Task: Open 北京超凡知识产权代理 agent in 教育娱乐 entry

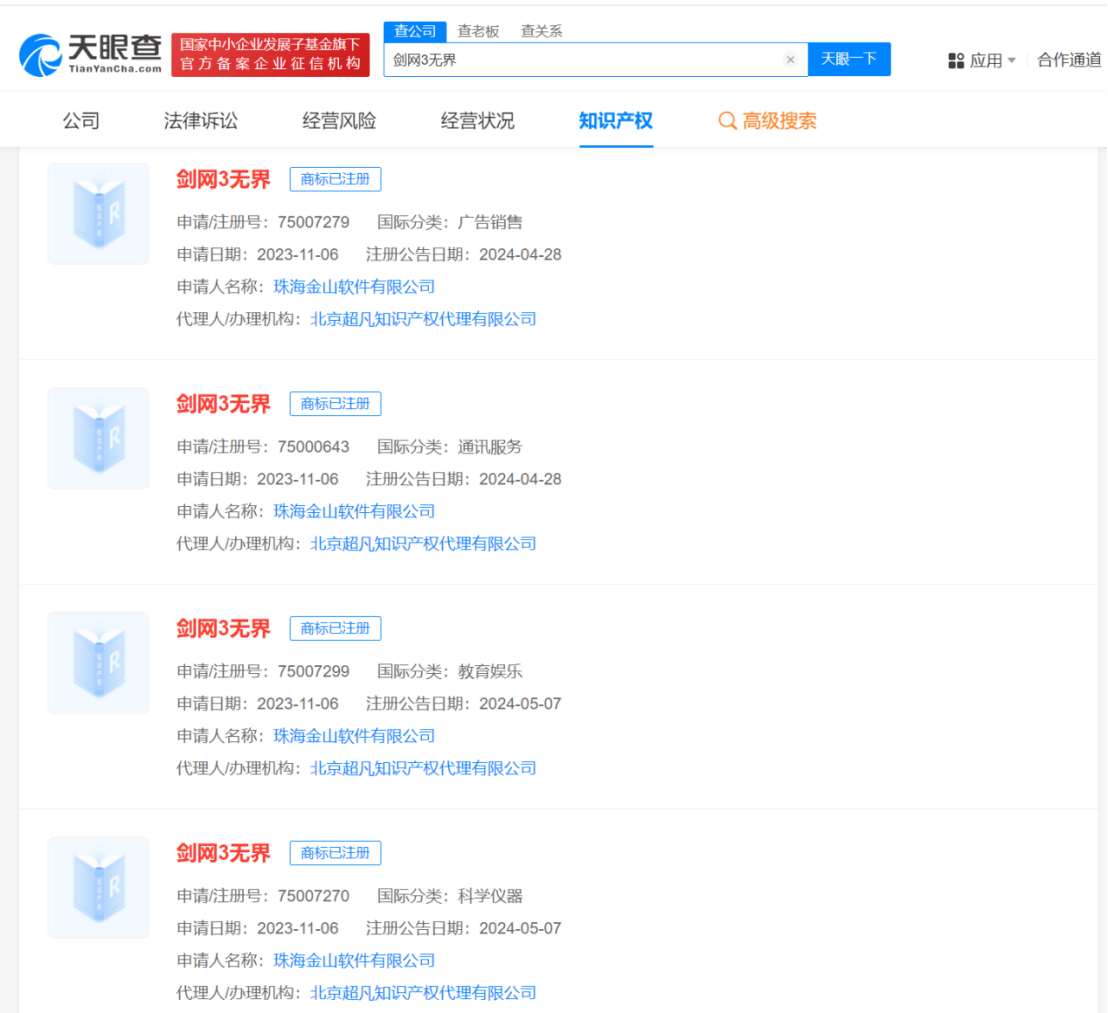Action: click(x=423, y=769)
